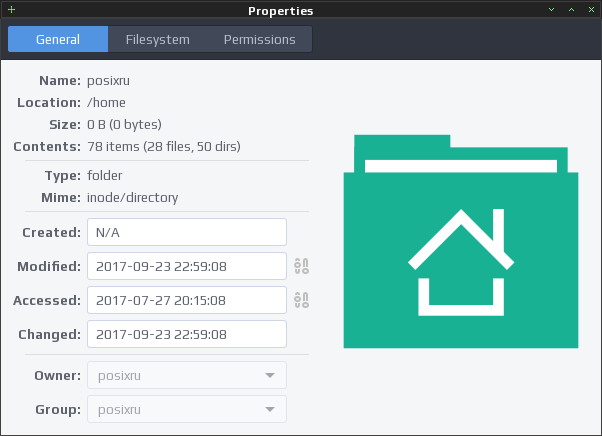Click the Modified timestamp field
Image resolution: width=602 pixels, height=436 pixels.
point(187,266)
